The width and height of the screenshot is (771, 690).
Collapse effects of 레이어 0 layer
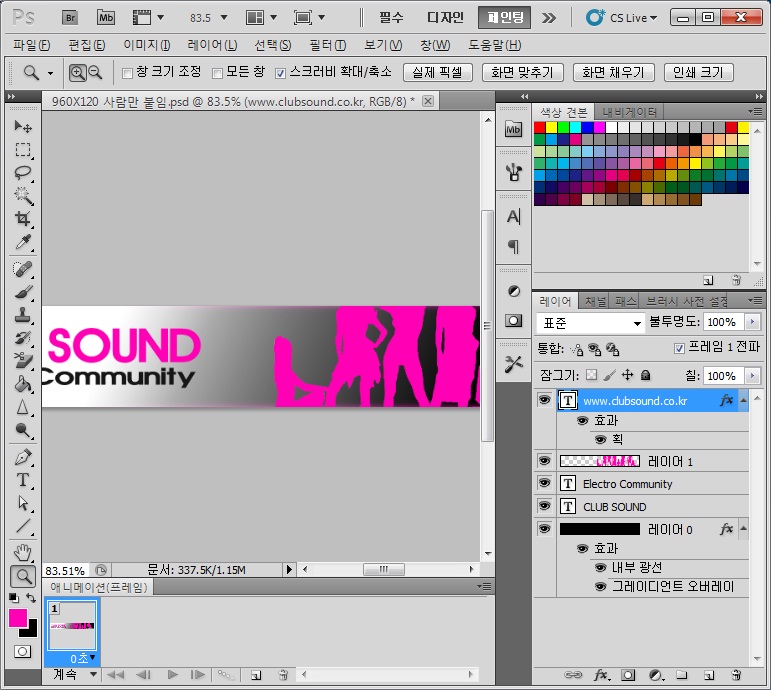click(x=743, y=529)
